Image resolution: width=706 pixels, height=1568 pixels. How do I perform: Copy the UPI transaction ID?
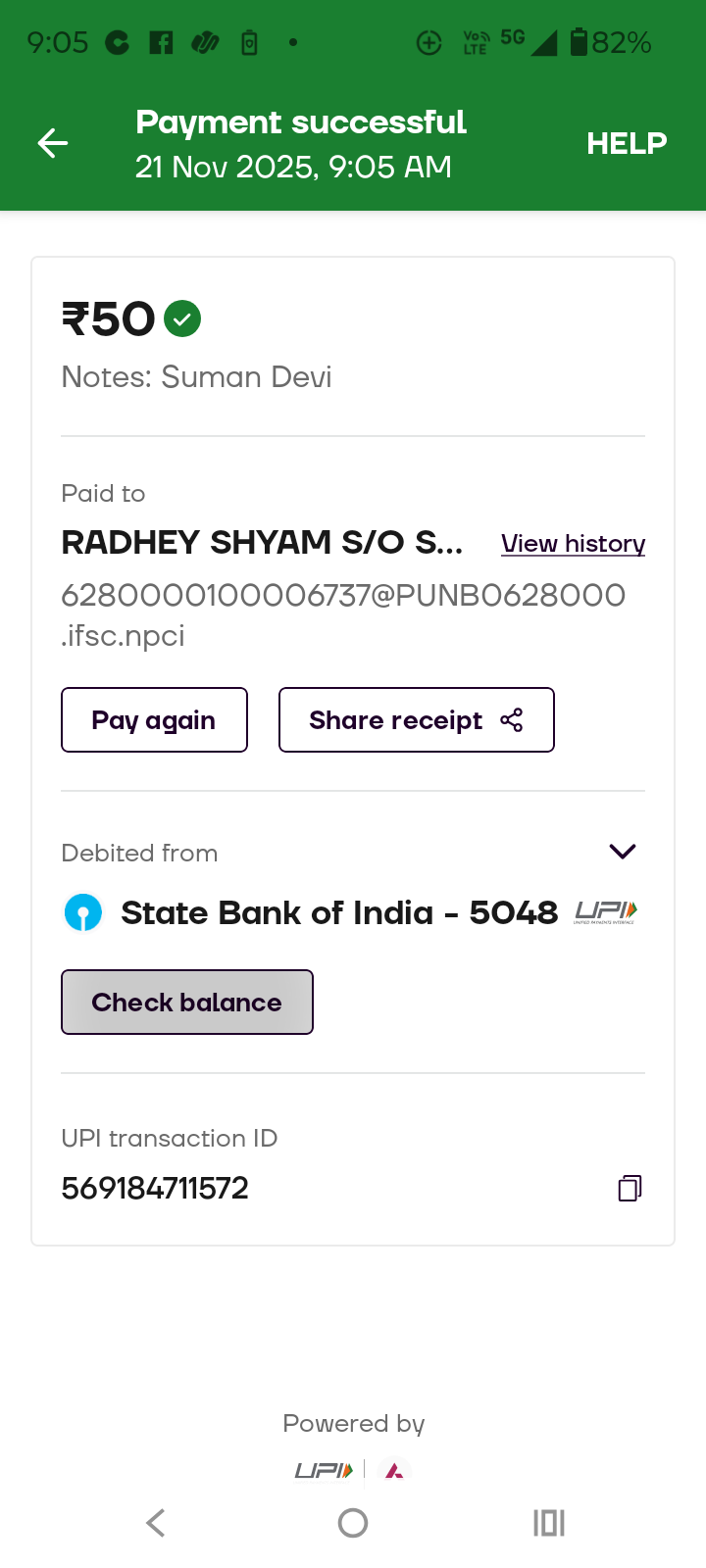tap(630, 1188)
